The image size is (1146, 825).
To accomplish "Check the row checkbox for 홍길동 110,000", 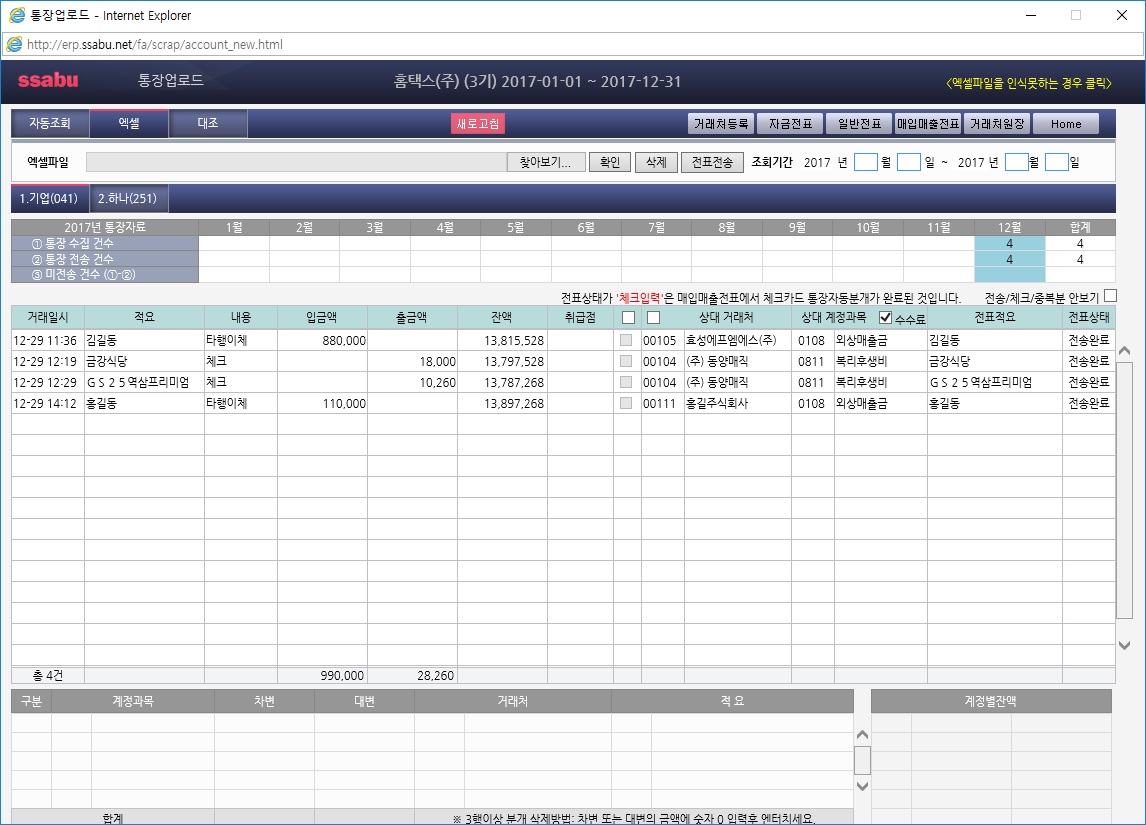I will tap(626, 403).
